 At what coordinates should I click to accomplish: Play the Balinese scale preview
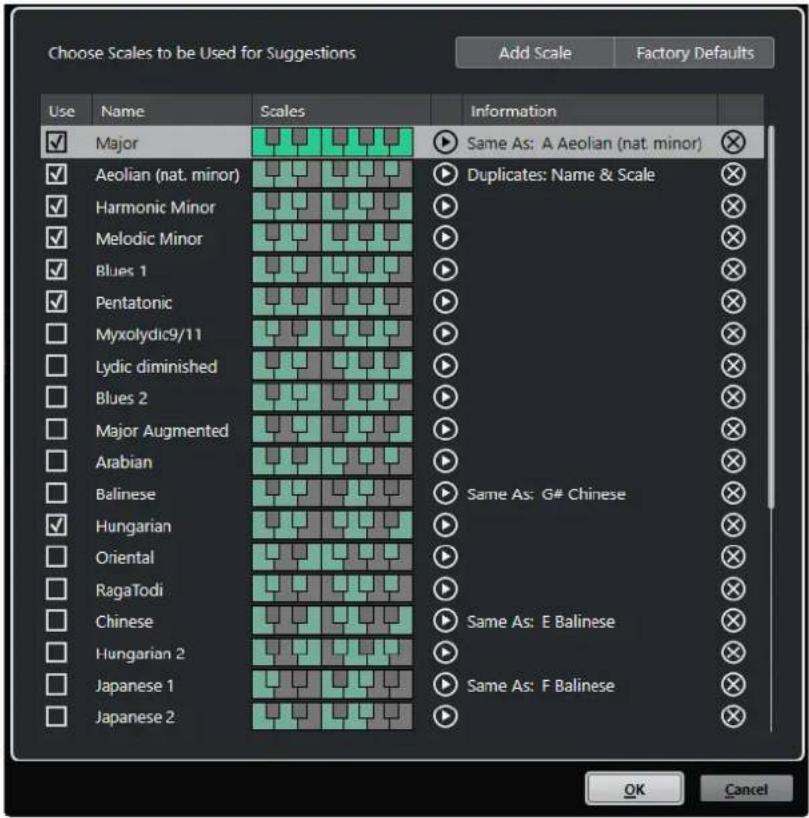(x=445, y=493)
